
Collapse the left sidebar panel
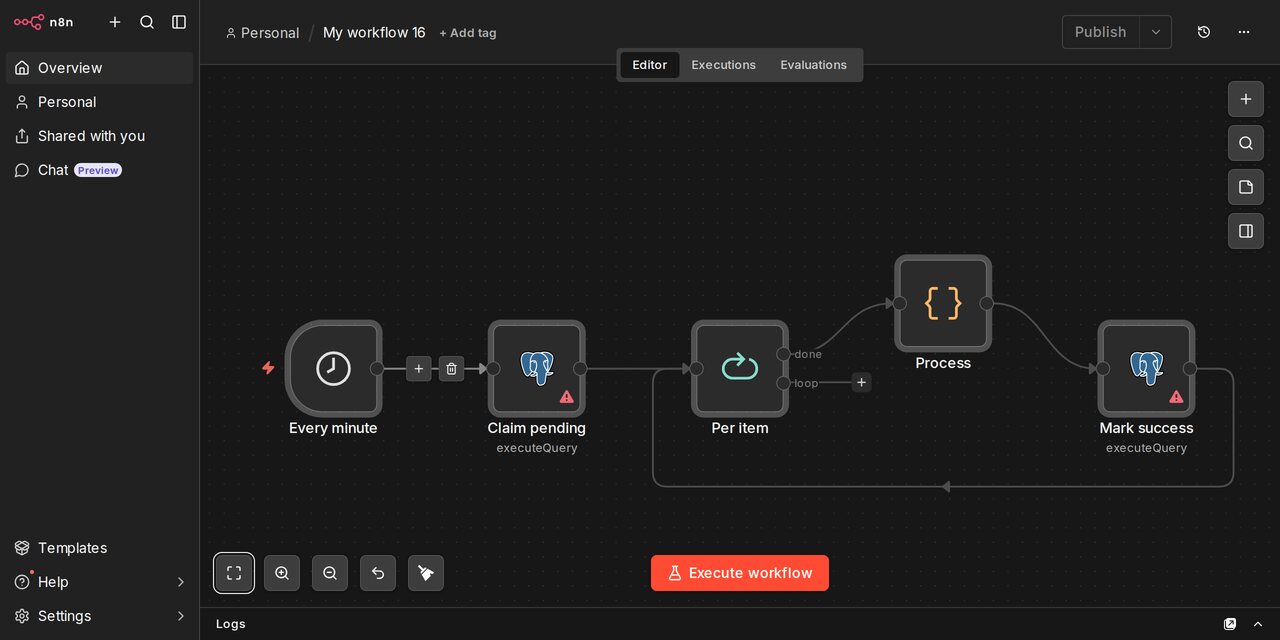click(179, 22)
